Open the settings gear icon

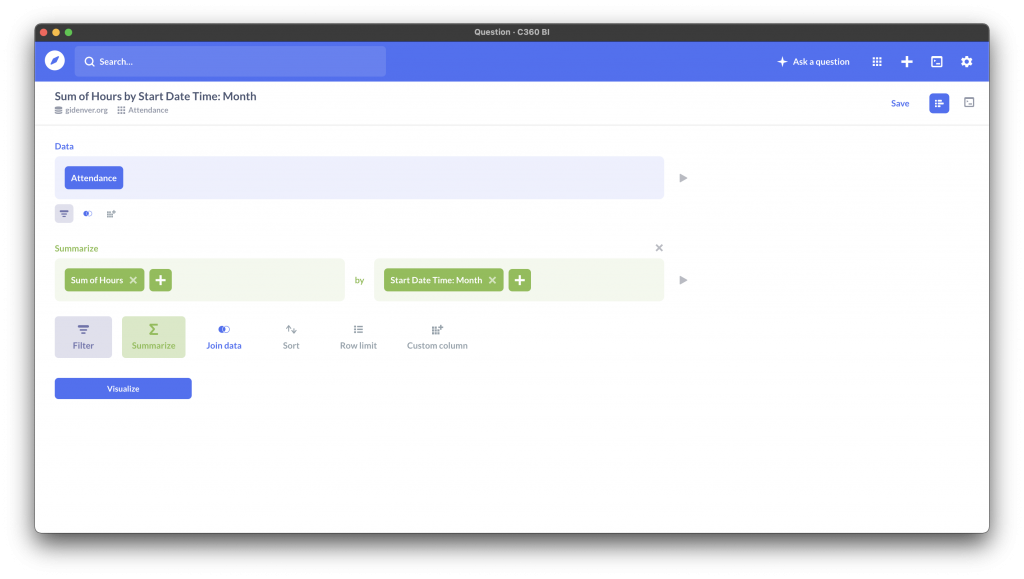pos(967,61)
